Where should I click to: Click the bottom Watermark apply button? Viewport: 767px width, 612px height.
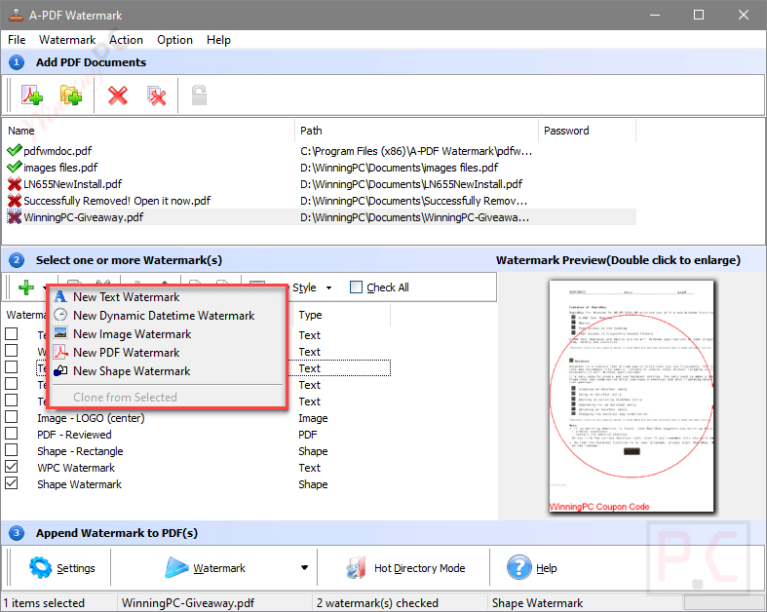[x=205, y=567]
